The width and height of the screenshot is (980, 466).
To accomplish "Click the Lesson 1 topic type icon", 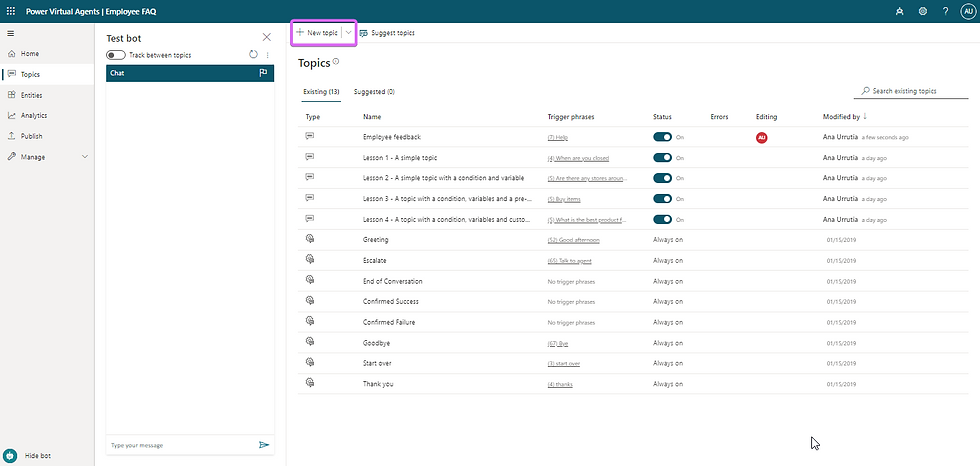I will coord(309,156).
